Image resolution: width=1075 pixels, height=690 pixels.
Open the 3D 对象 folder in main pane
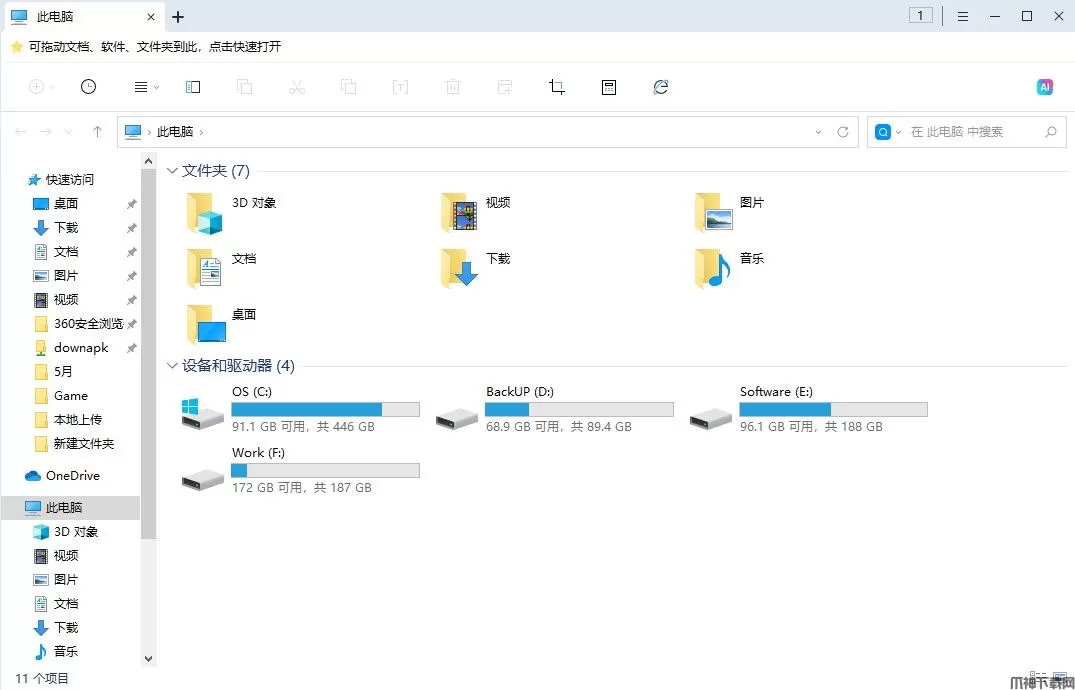pyautogui.click(x=233, y=213)
